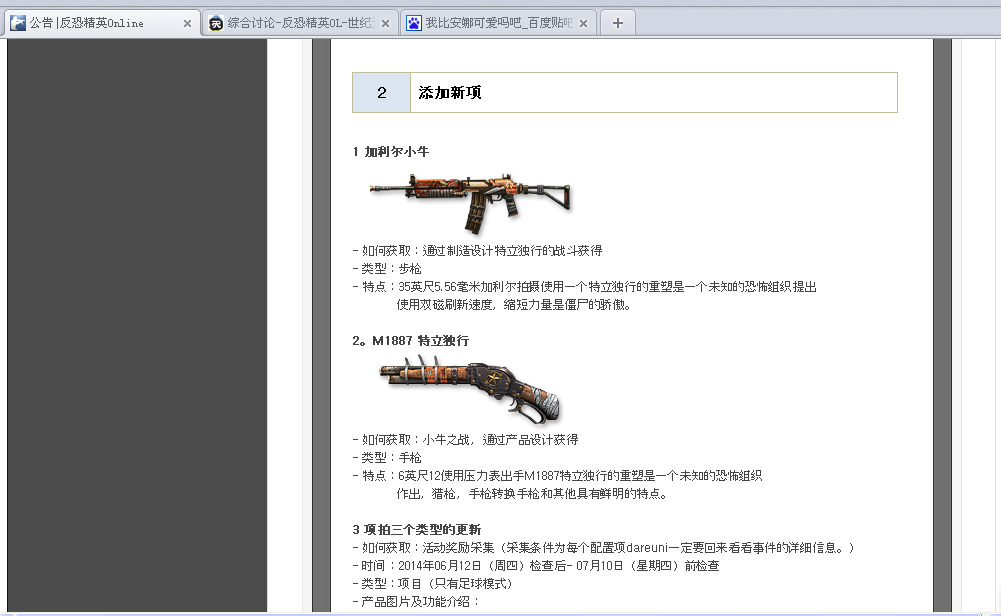1001x616 pixels.
Task: Switch to the 综合讨论-反恐精英OL tab
Action: click(300, 24)
